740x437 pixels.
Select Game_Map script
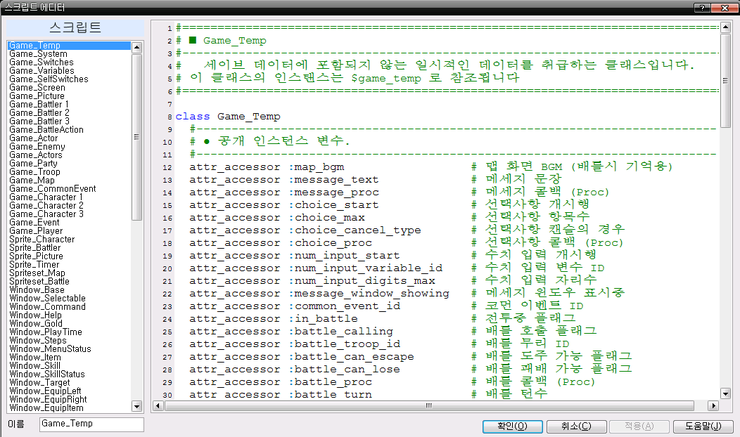pos(69,180)
